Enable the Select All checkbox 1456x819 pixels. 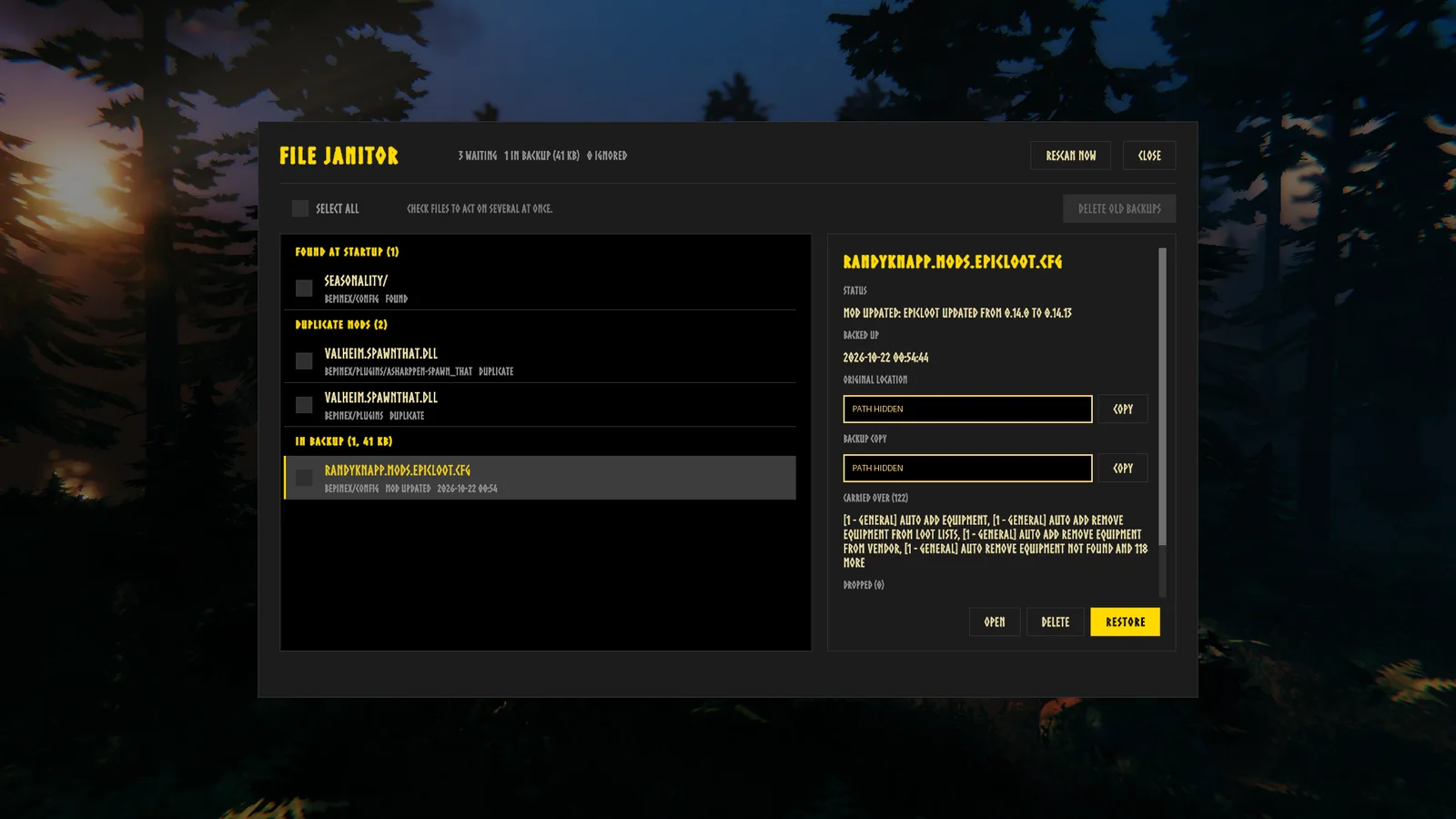click(300, 208)
